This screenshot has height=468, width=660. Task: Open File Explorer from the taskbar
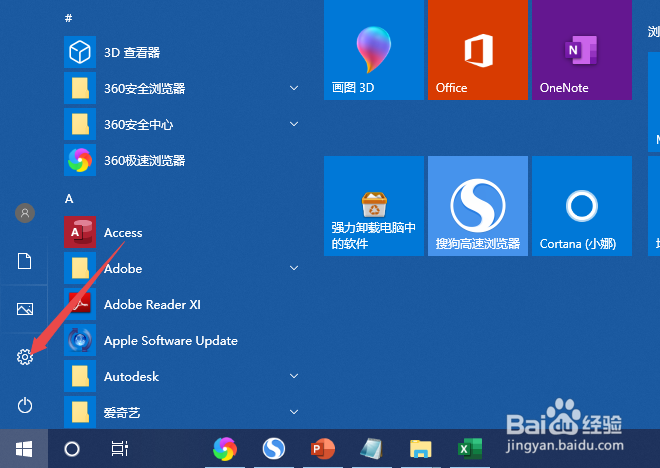click(420, 449)
